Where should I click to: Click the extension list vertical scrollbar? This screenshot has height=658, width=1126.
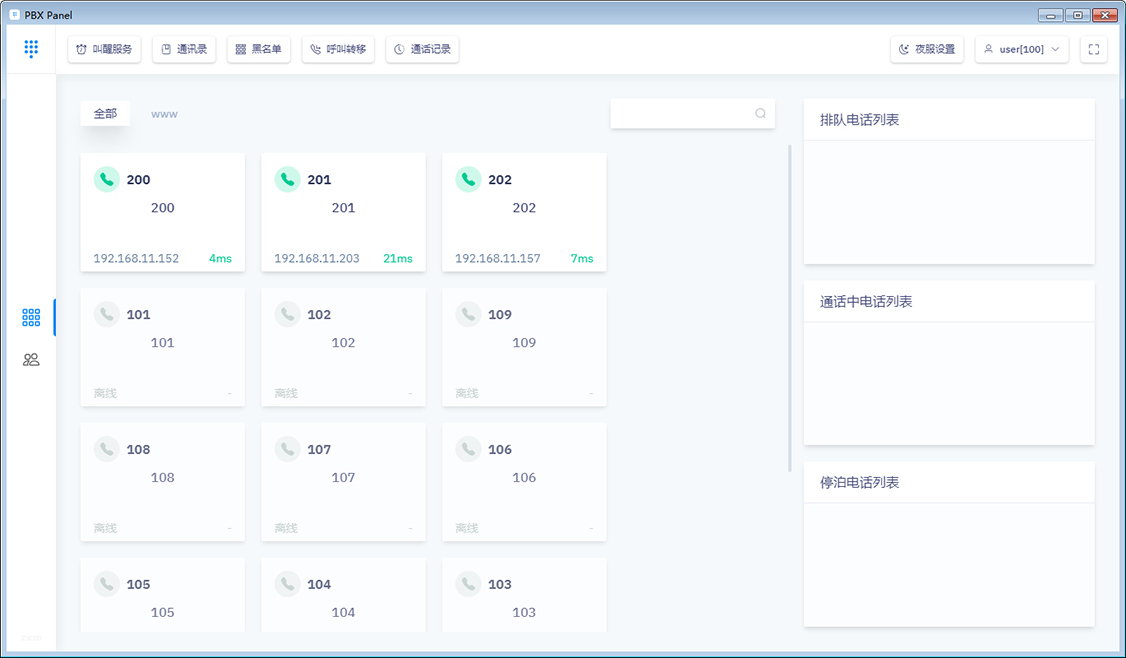click(790, 308)
